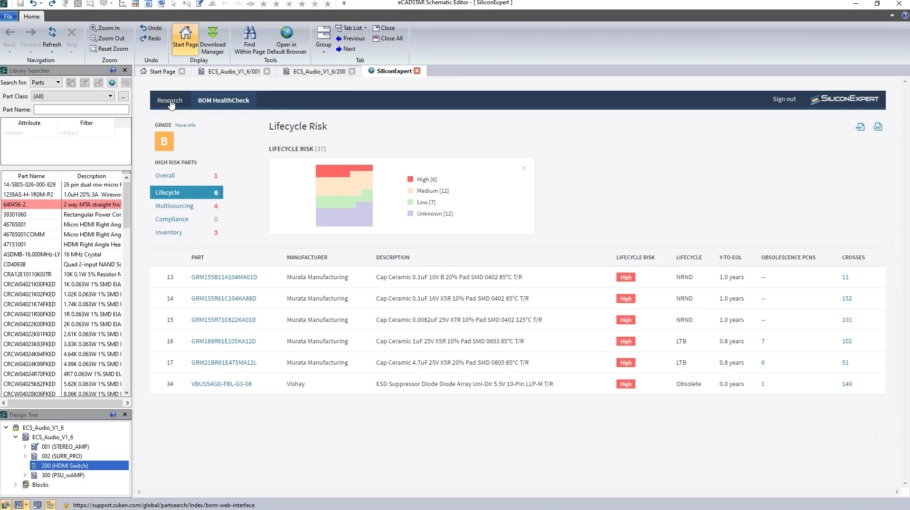Open quick access toolbar customize arrow
This screenshot has width=910, height=510.
[x=344, y=3]
